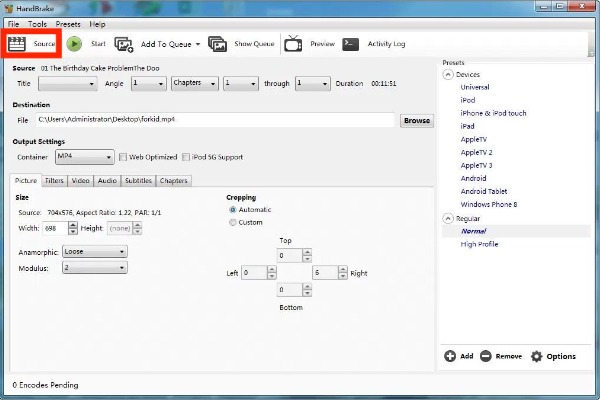
Task: Select the iPad preset
Action: pyautogui.click(x=467, y=126)
